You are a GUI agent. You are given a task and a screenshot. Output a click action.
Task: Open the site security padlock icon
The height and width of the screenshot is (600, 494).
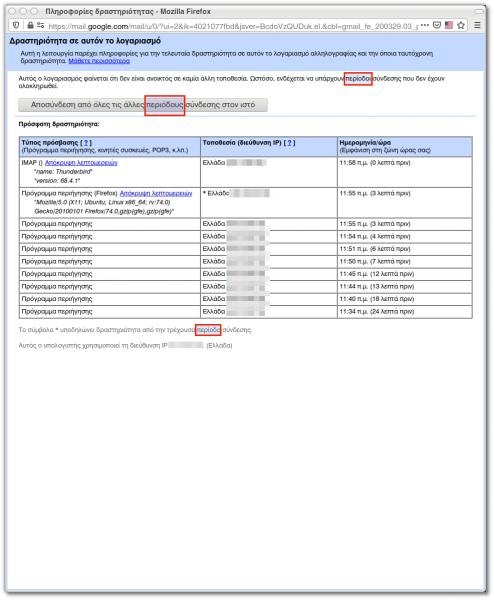(x=30, y=25)
